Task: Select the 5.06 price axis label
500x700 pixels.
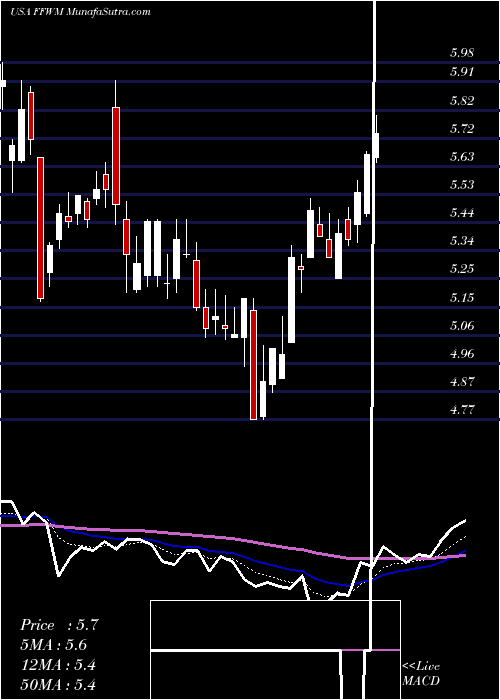Action: click(462, 326)
